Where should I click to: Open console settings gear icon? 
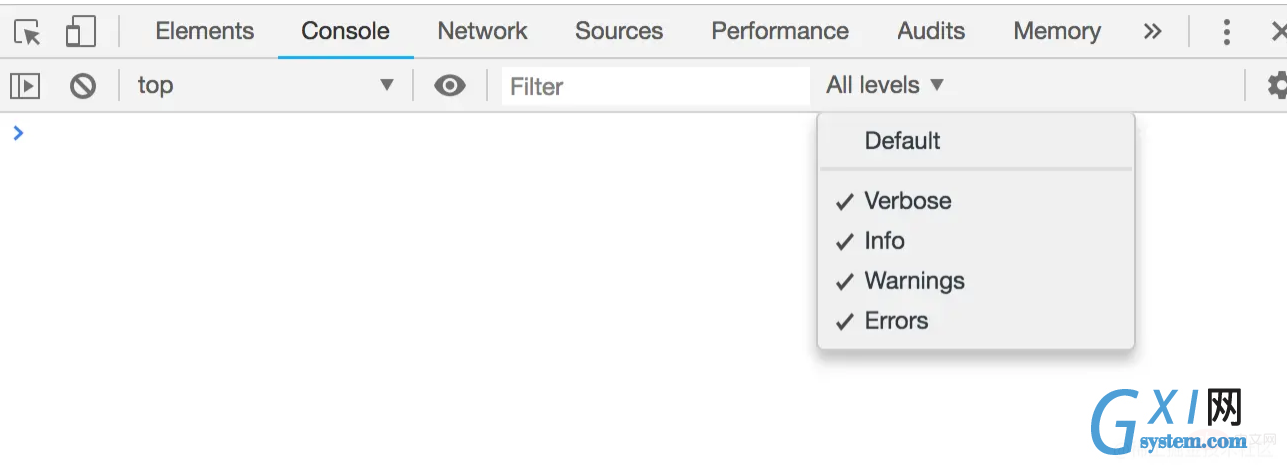(1276, 86)
